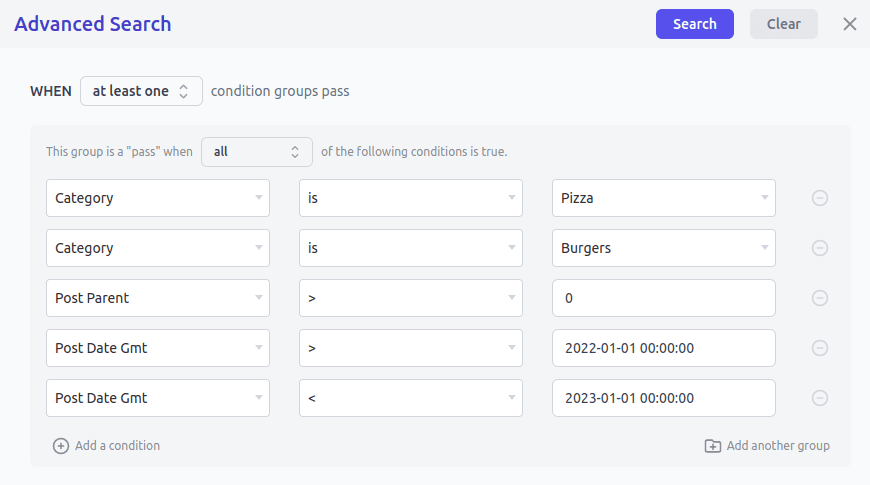The height and width of the screenshot is (485, 870).
Task: Expand the Burgers value dropdown
Action: pyautogui.click(x=663, y=248)
